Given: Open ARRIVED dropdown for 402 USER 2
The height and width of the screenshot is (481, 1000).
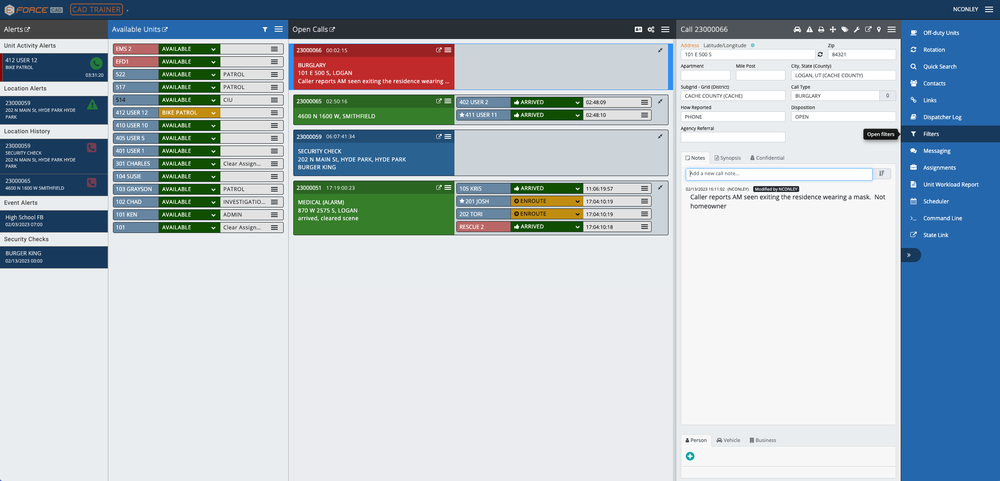Looking at the screenshot, I should 547,102.
